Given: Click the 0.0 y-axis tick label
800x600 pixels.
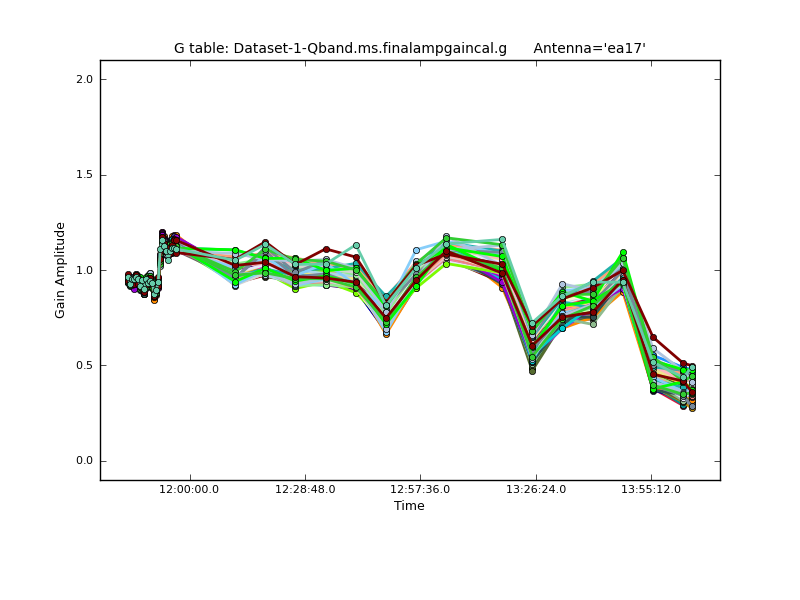Looking at the screenshot, I should coord(84,461).
